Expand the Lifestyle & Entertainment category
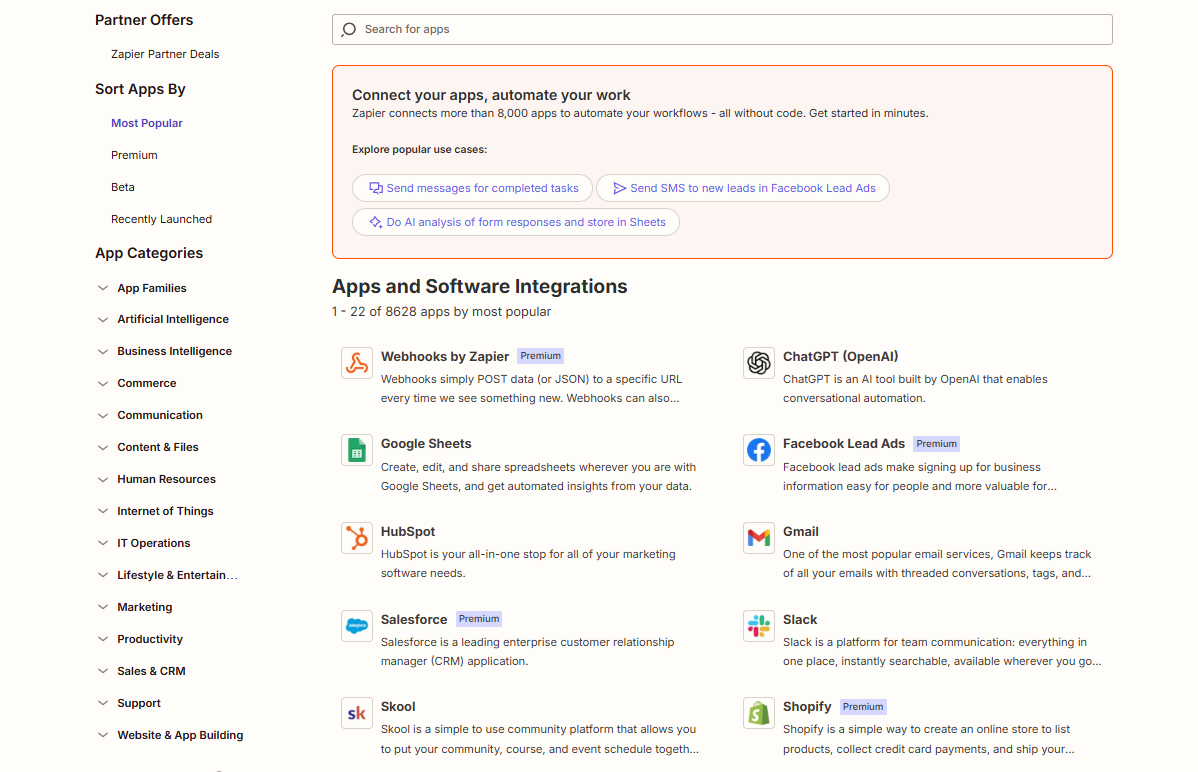Screen dimensions: 1198x772 tap(103, 576)
